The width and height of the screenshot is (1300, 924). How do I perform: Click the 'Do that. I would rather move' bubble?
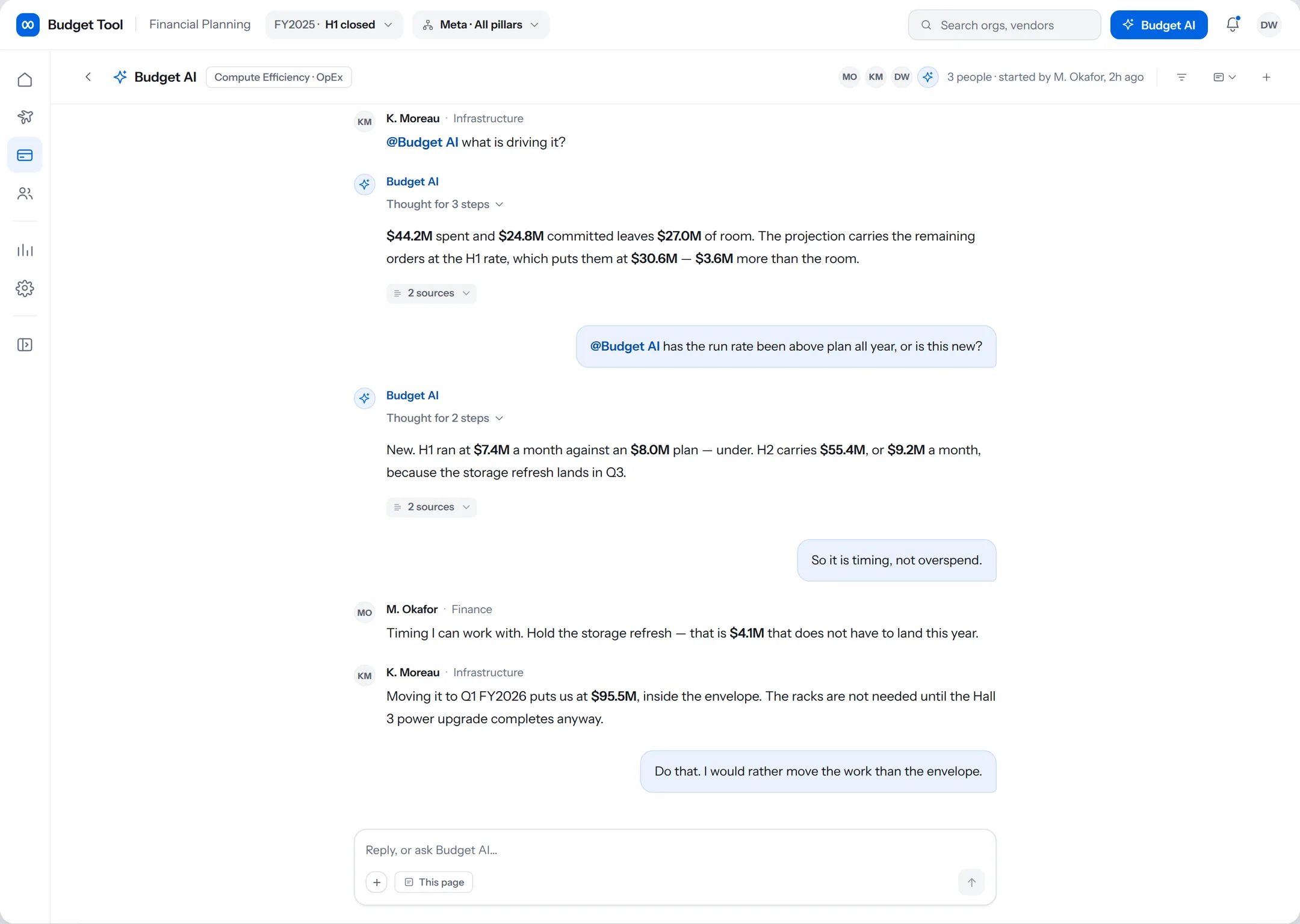coord(818,771)
